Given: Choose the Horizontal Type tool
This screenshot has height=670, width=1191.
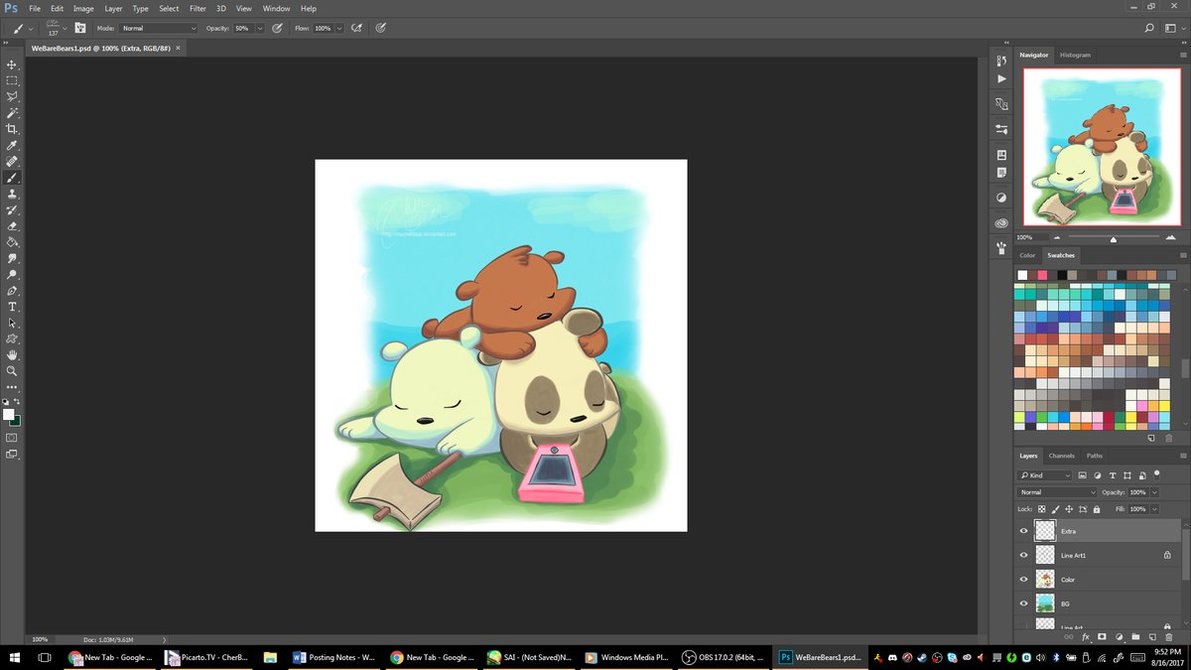Looking at the screenshot, I should (x=12, y=307).
